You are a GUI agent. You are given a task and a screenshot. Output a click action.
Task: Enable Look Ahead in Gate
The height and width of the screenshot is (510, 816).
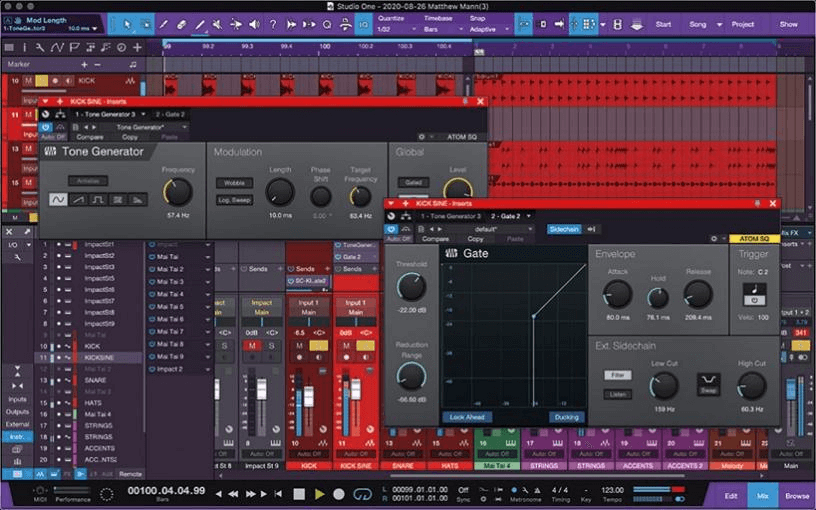click(467, 417)
